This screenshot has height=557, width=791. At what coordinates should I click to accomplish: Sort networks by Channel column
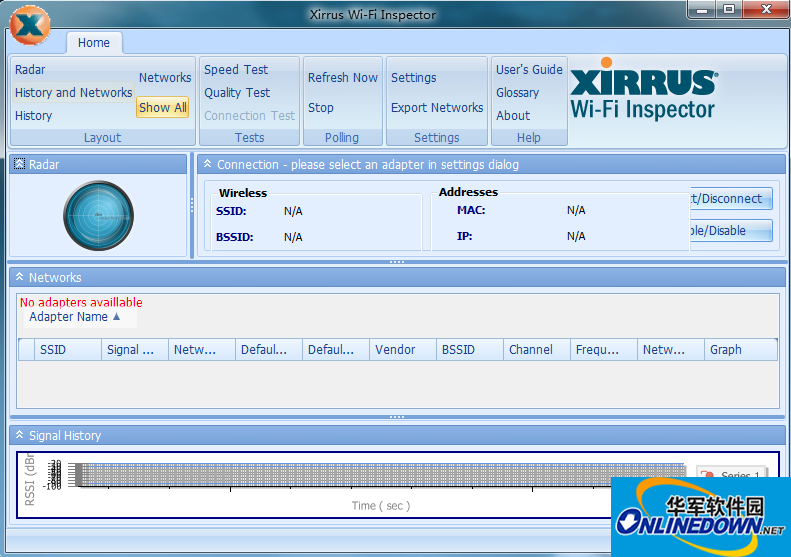537,350
